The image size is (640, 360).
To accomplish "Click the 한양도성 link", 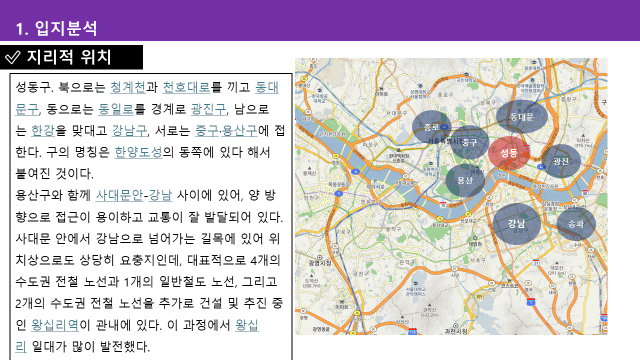I will 138,152.
